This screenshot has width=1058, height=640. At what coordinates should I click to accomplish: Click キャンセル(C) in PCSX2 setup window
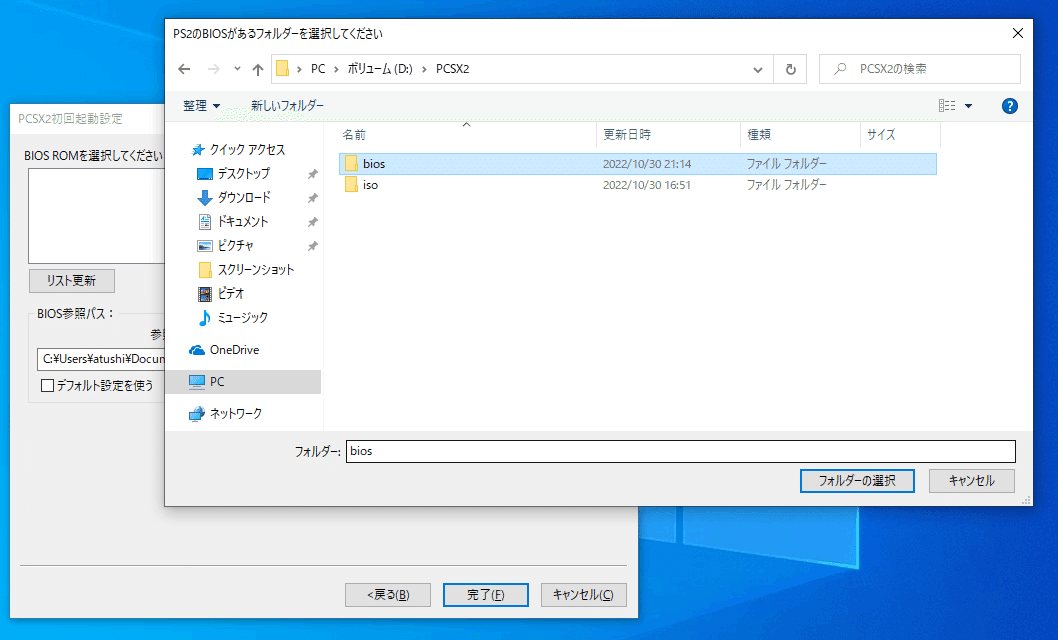584,595
